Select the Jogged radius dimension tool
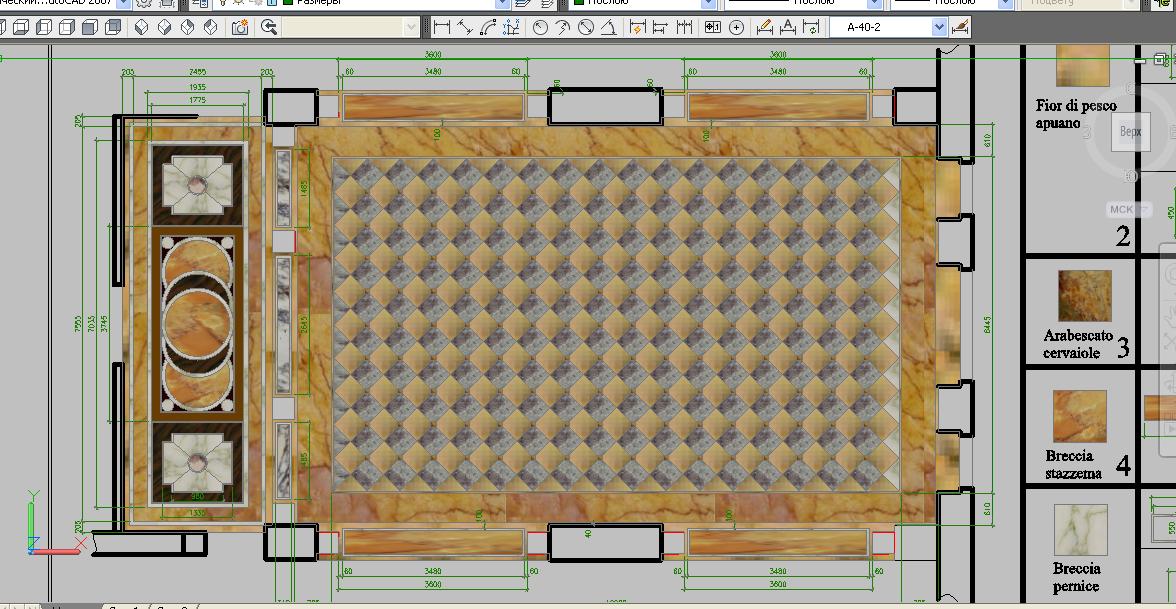Image resolution: width=1176 pixels, height=609 pixels. point(563,28)
